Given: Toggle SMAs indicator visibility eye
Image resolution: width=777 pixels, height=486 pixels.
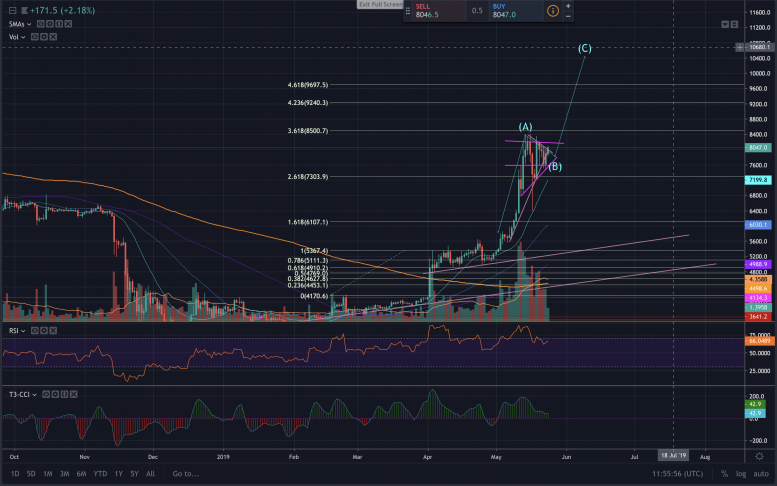Looking at the screenshot, I should tap(41, 24).
